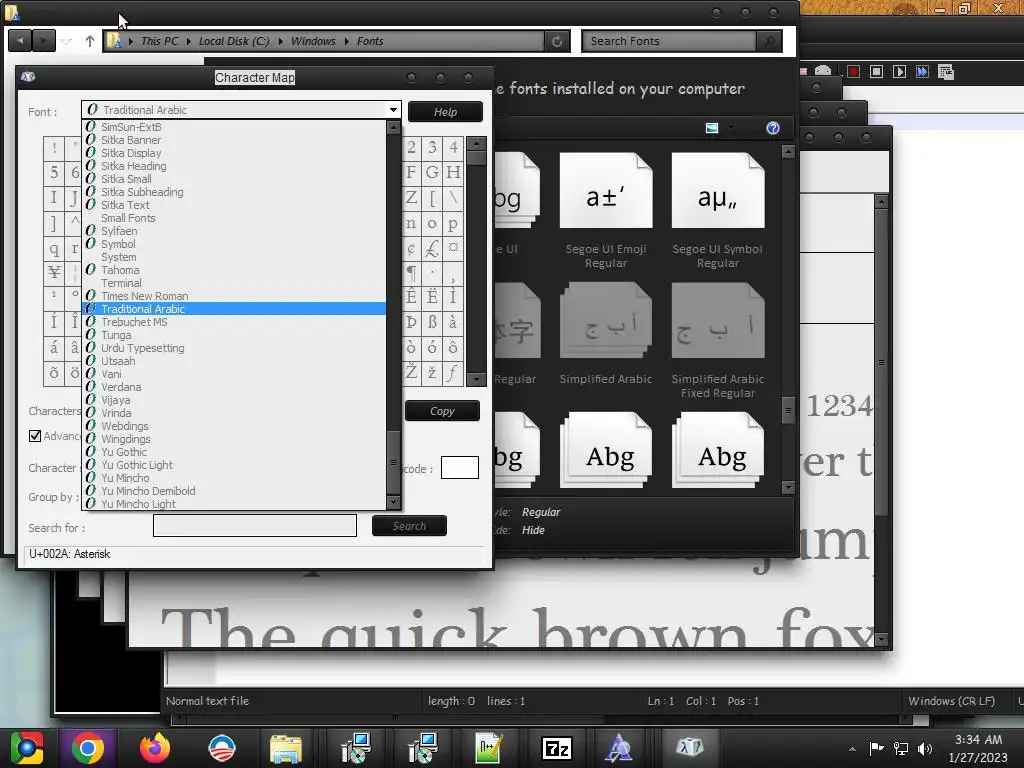The image size is (1024, 768).
Task: Click Start button on taskbar
Action: 27,748
